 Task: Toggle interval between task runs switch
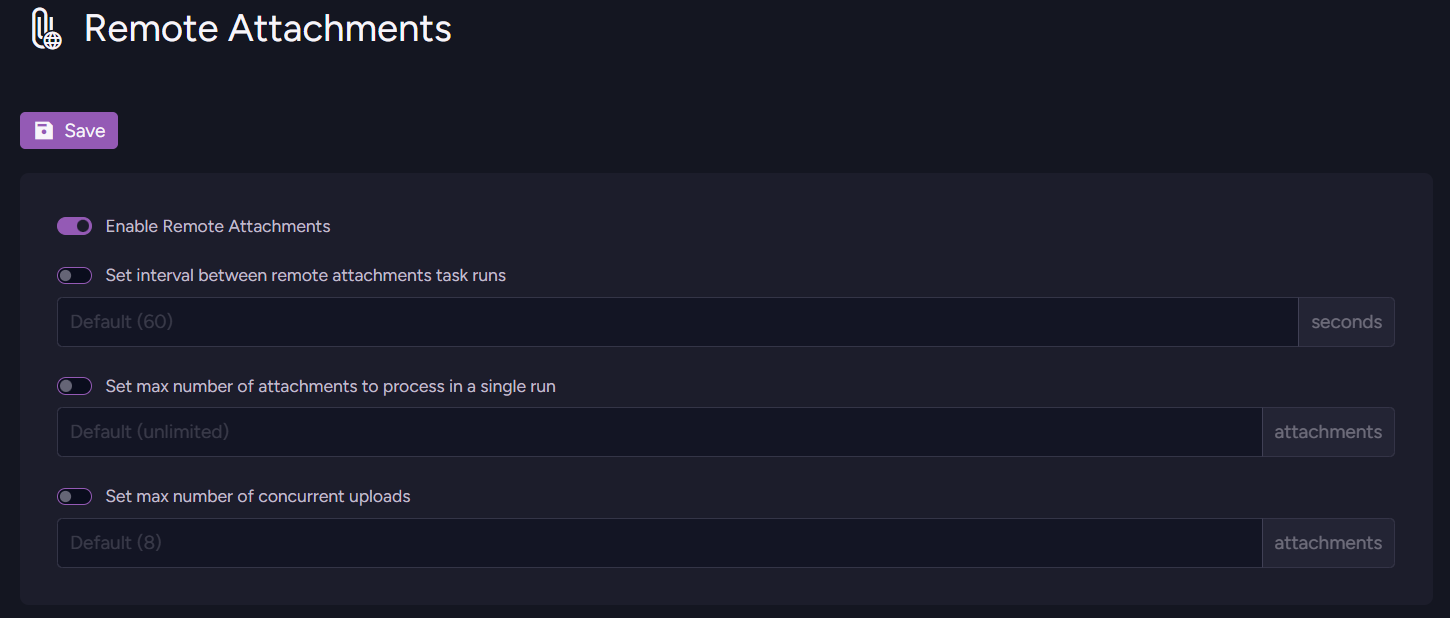(x=75, y=275)
